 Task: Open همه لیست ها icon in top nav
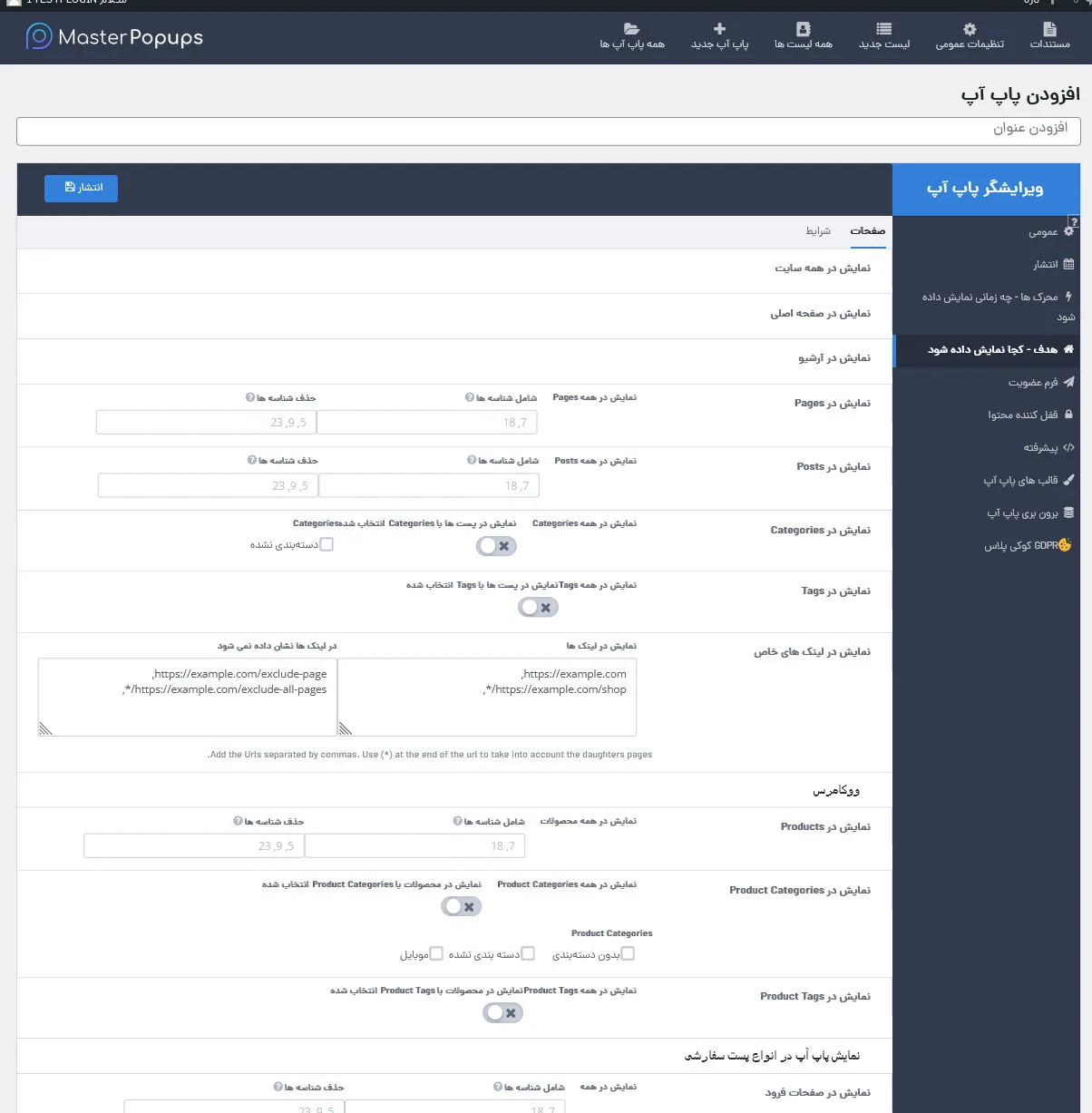point(803,29)
